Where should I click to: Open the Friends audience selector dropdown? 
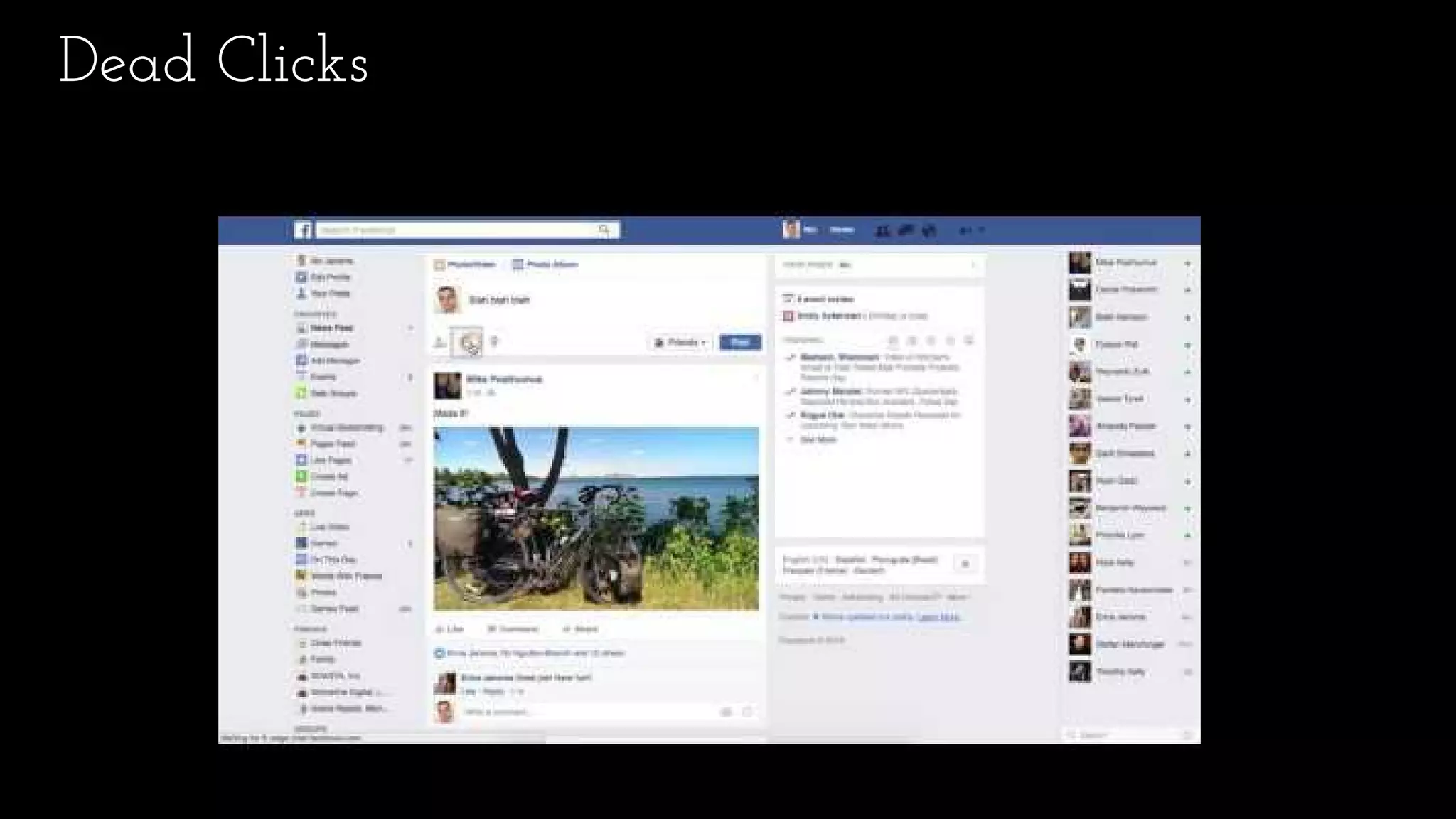coord(680,343)
